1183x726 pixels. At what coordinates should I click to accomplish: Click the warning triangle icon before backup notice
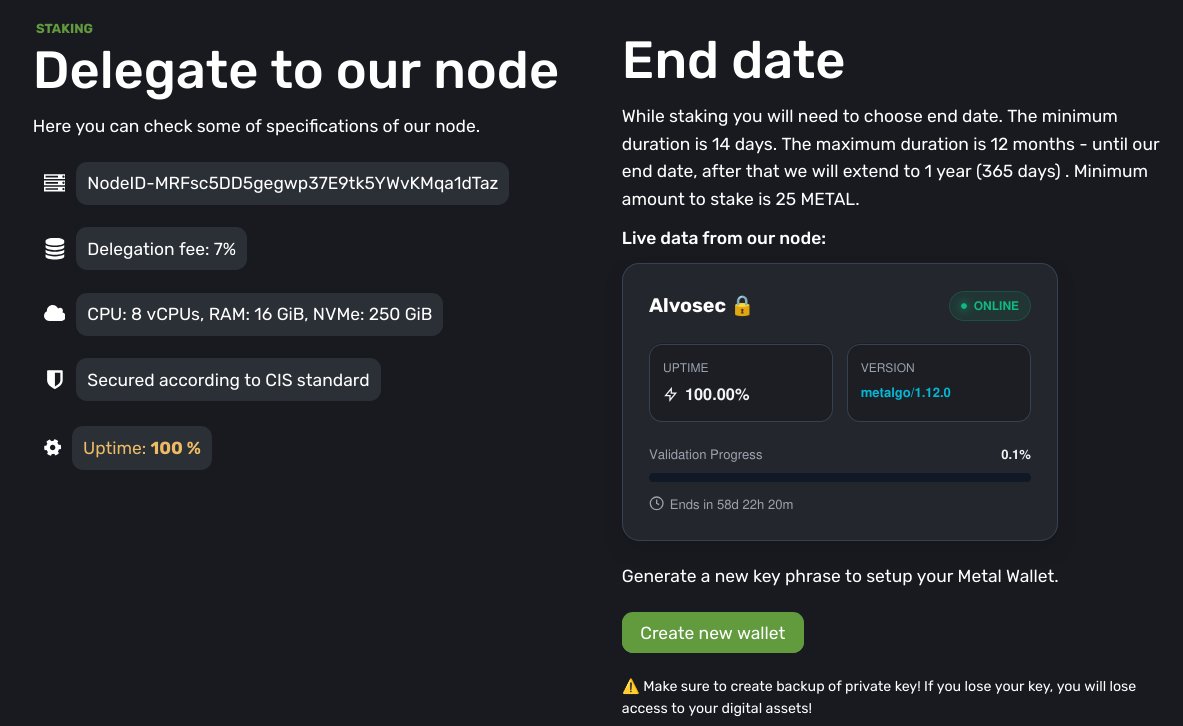(x=630, y=687)
